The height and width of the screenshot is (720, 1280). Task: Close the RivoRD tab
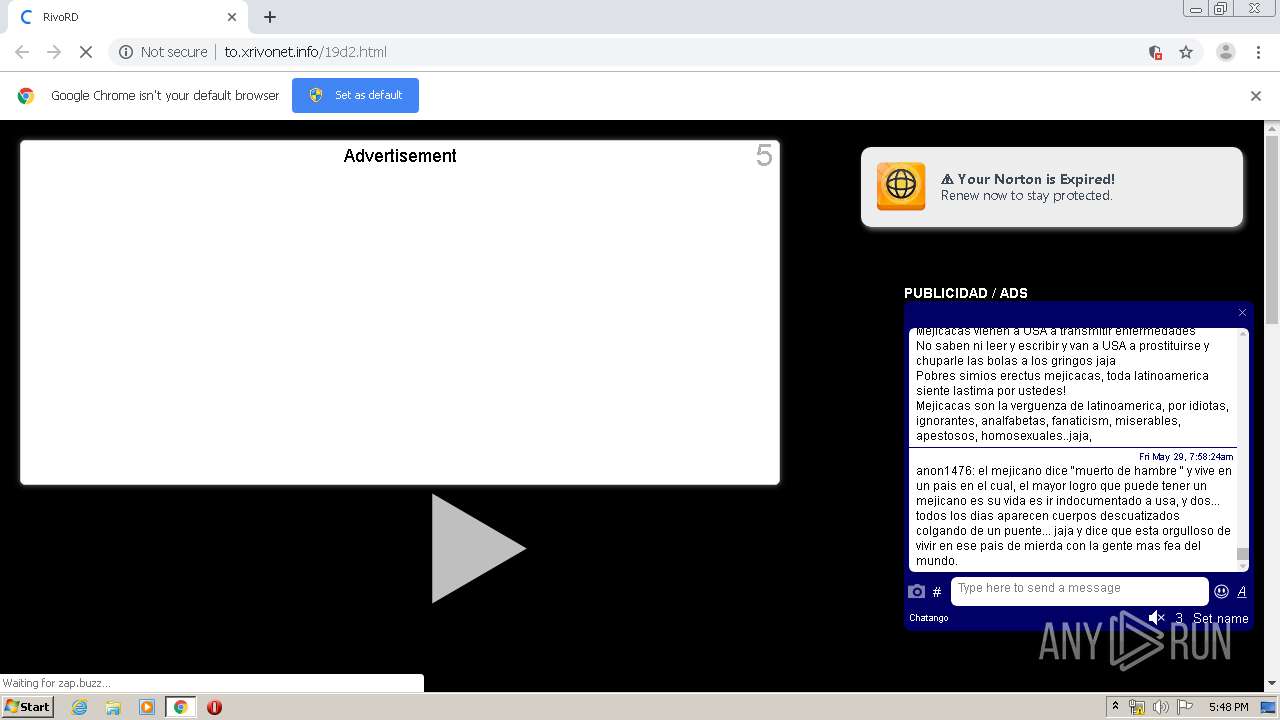pos(232,17)
